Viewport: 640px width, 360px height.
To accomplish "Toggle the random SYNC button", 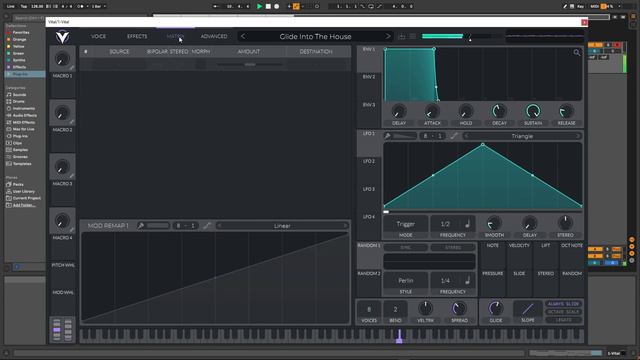I will [x=405, y=247].
